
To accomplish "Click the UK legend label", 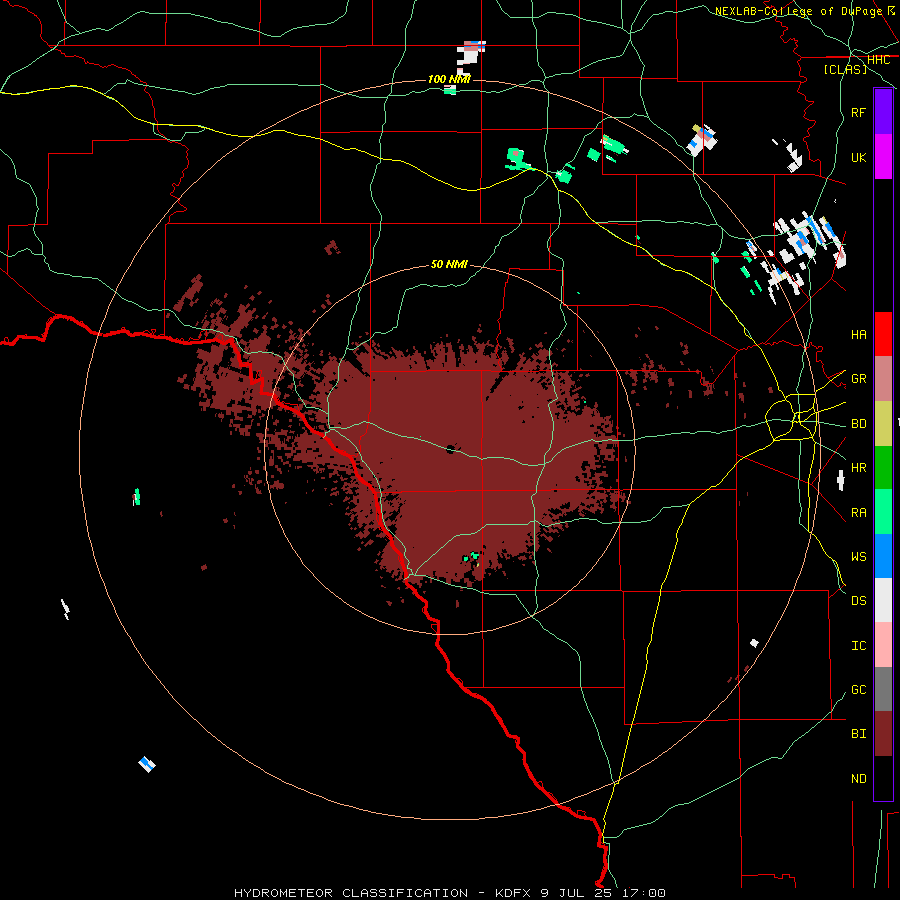I will tap(859, 158).
